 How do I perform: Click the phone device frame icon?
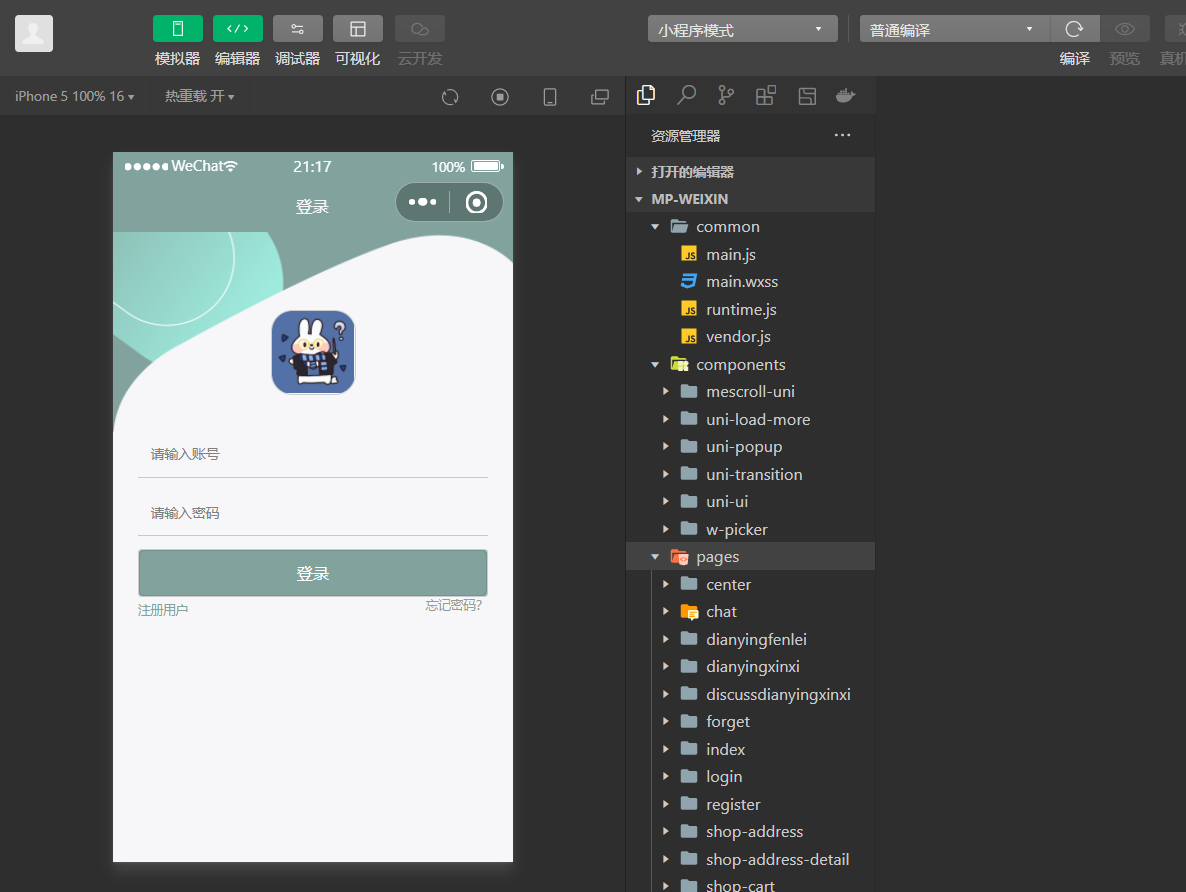[x=550, y=97]
